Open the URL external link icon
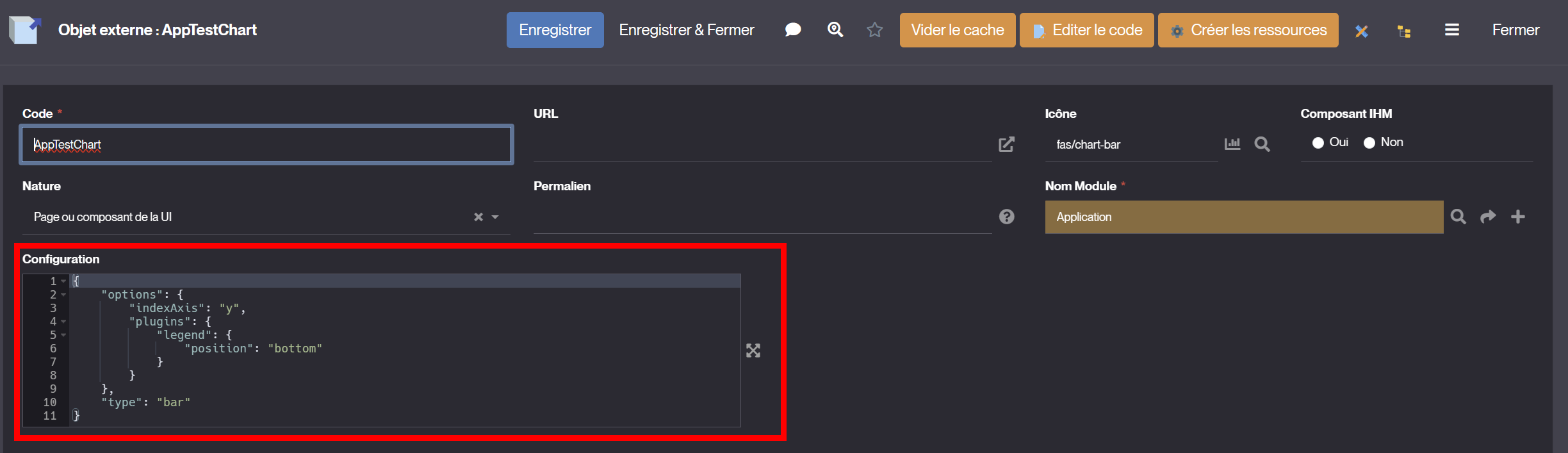This screenshot has height=453, width=1568. (1007, 144)
